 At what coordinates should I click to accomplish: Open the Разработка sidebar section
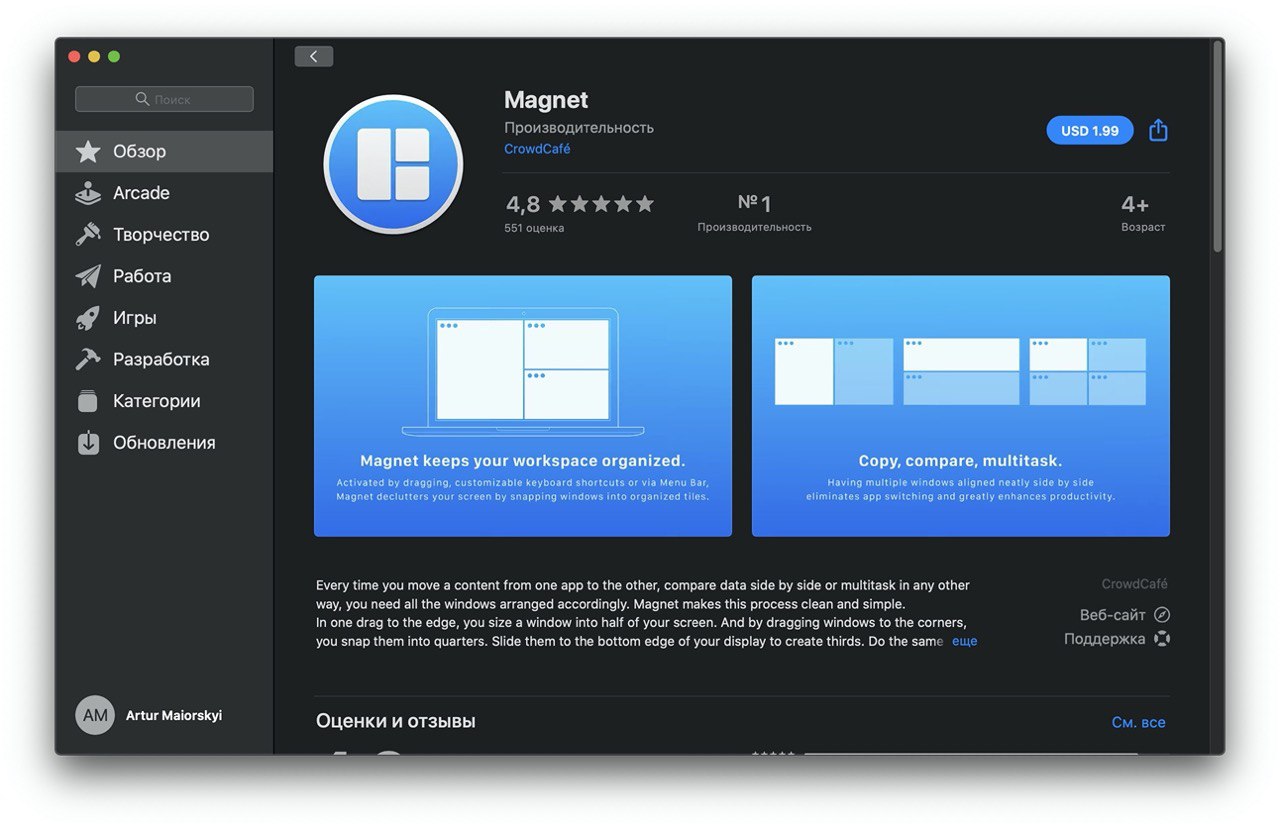click(164, 359)
